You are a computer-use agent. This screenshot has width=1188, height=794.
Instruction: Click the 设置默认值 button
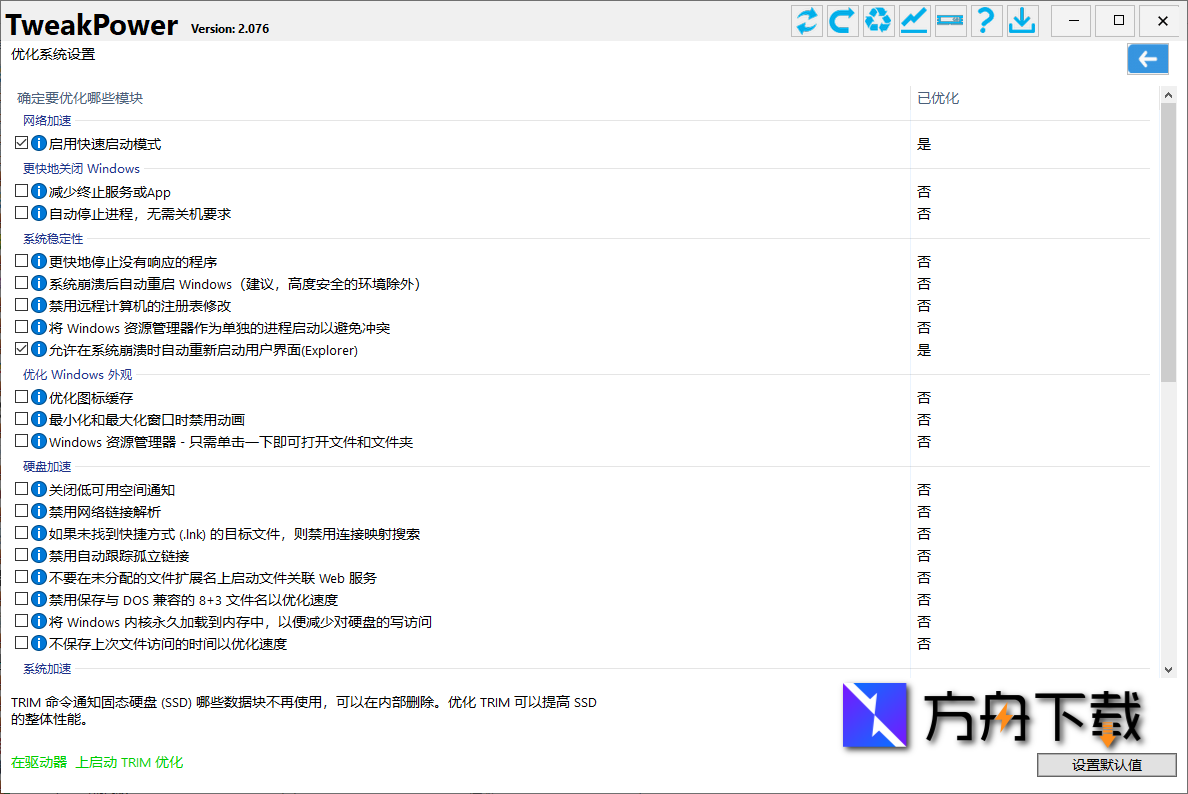[1106, 765]
